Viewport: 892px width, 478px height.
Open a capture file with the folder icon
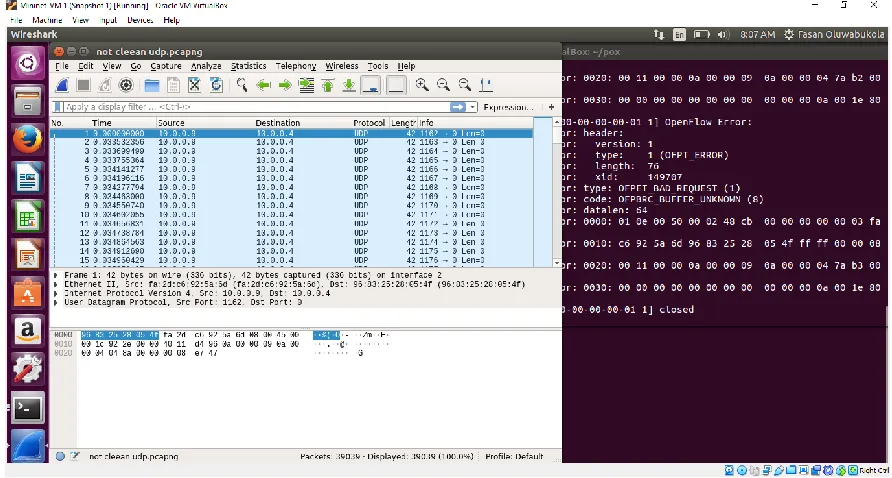[x=152, y=85]
